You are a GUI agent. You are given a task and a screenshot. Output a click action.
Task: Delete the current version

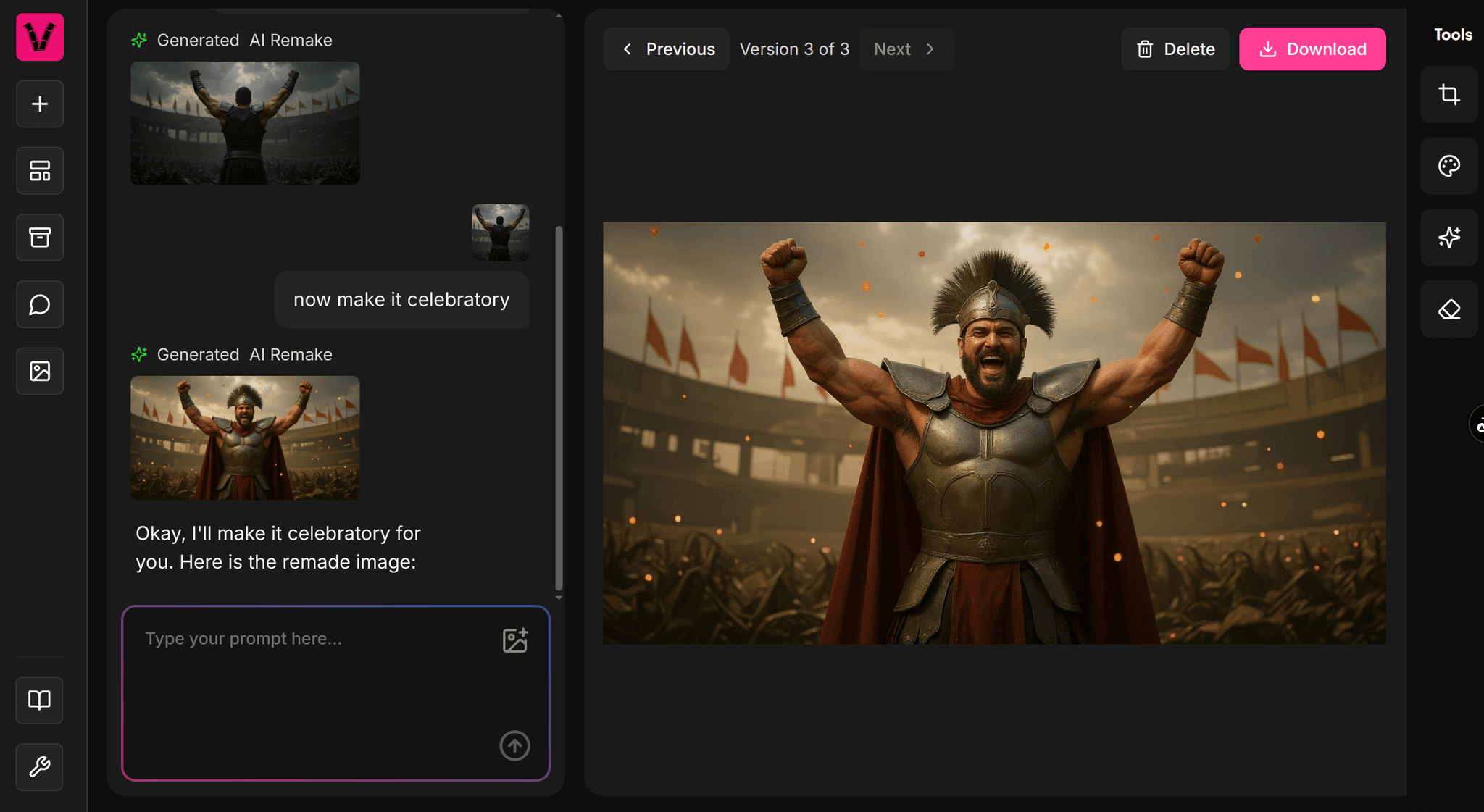click(1175, 49)
